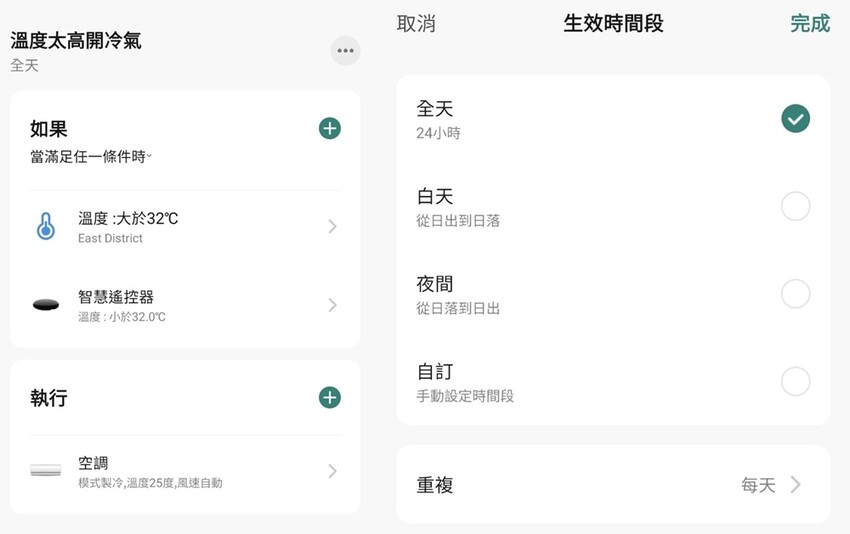Tap 從日落到日出 description text
Image resolution: width=850 pixels, height=534 pixels.
pyautogui.click(x=458, y=308)
